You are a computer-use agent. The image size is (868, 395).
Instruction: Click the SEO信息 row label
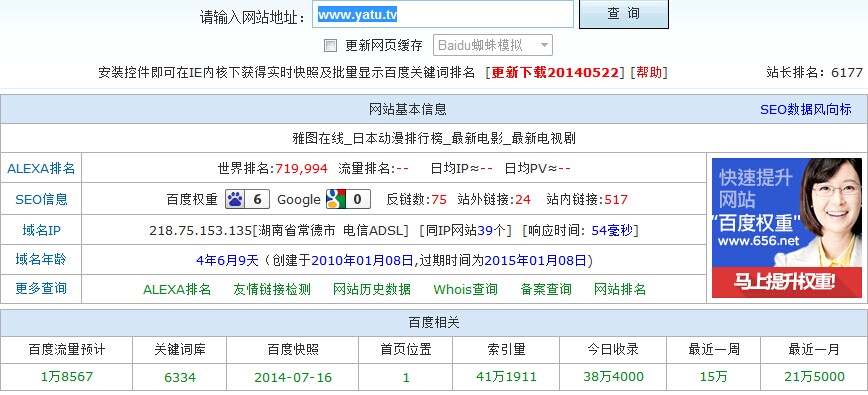41,200
